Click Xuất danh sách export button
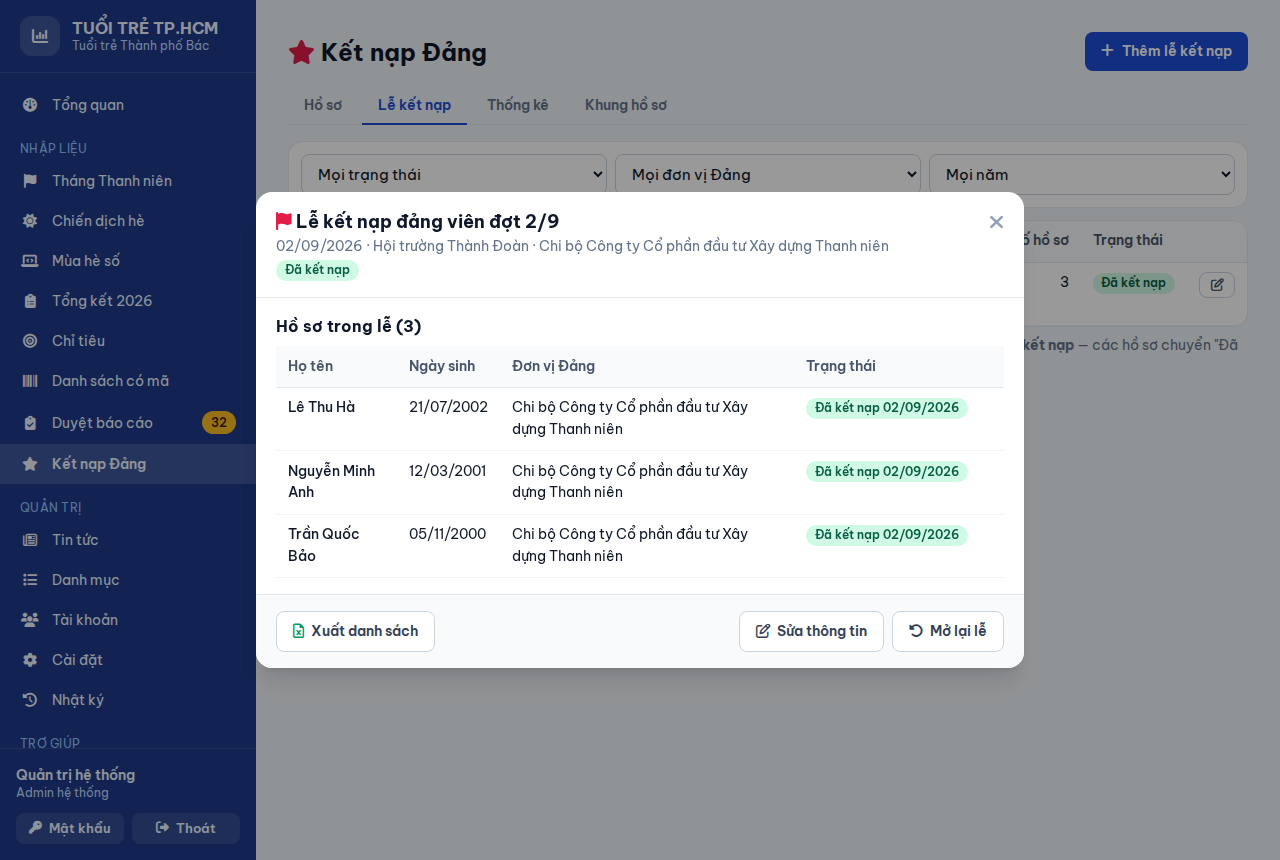Viewport: 1280px width, 860px height. 355,631
